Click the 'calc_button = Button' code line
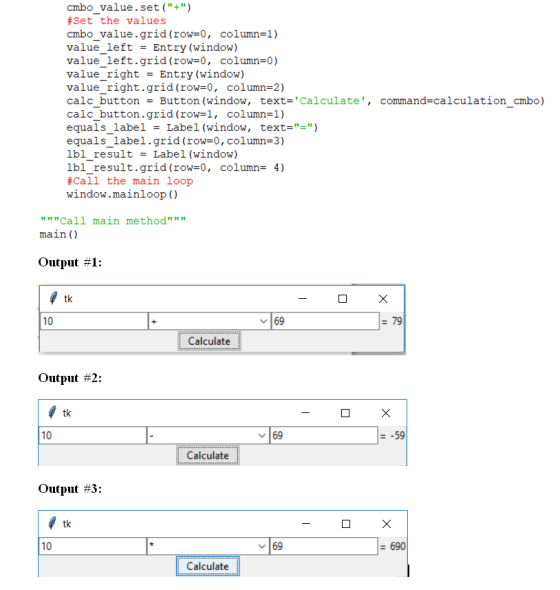The width and height of the screenshot is (560, 590). 306,101
